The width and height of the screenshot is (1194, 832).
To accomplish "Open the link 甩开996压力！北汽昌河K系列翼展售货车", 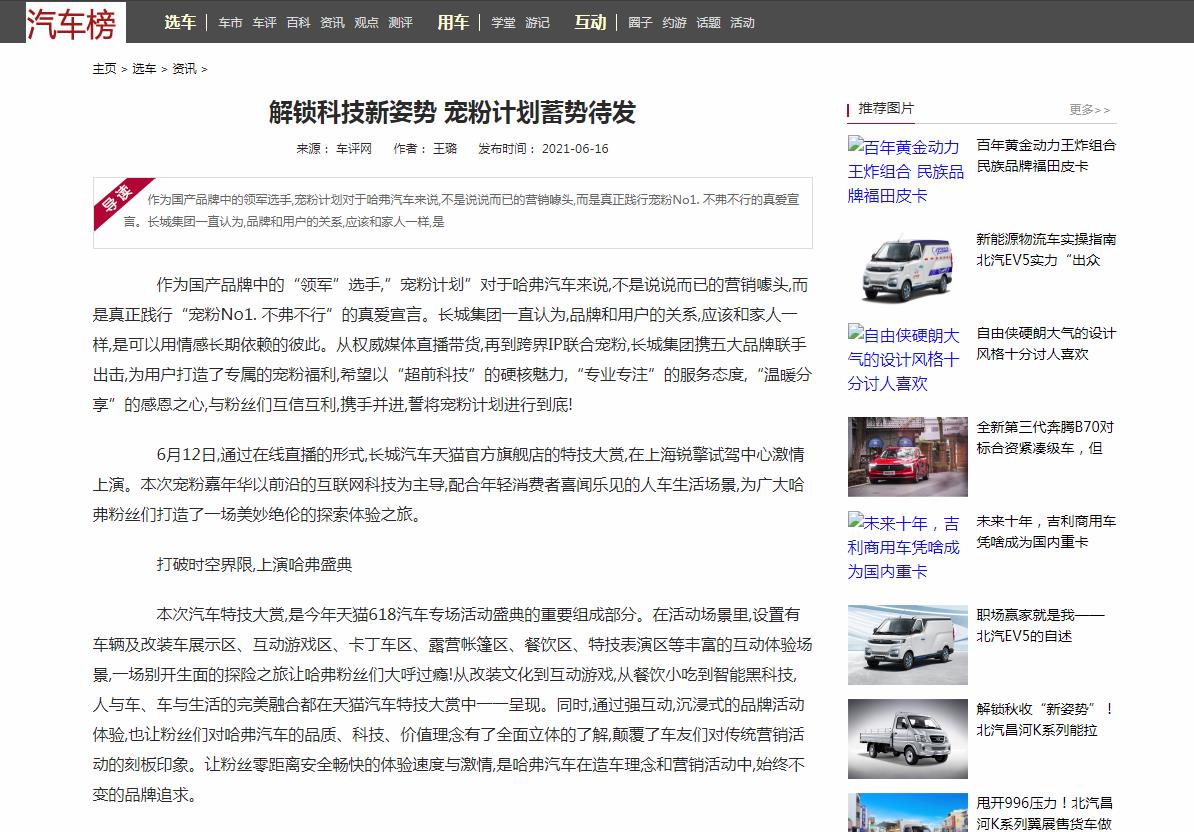I will click(x=1045, y=813).
